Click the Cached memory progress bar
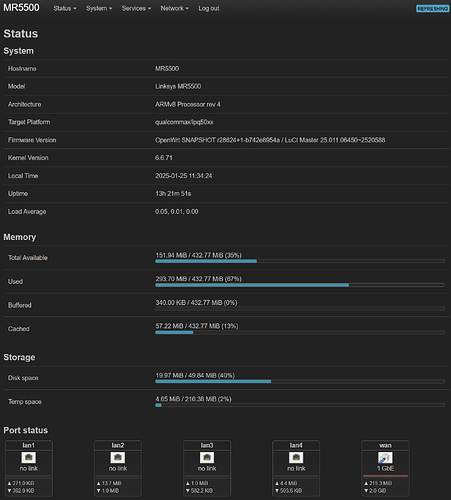This screenshot has height=500, width=451. [300, 332]
